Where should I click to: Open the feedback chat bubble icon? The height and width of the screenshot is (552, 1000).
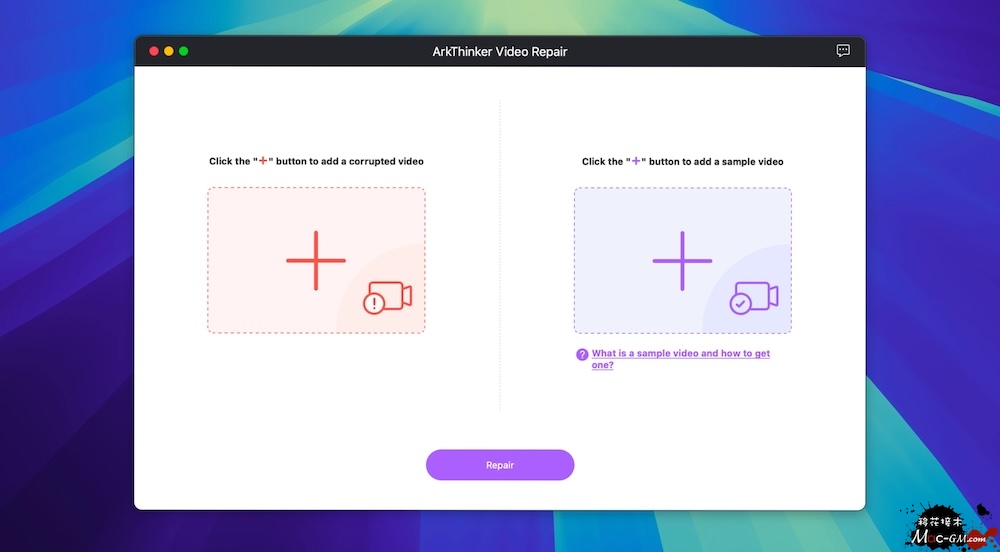click(x=843, y=50)
